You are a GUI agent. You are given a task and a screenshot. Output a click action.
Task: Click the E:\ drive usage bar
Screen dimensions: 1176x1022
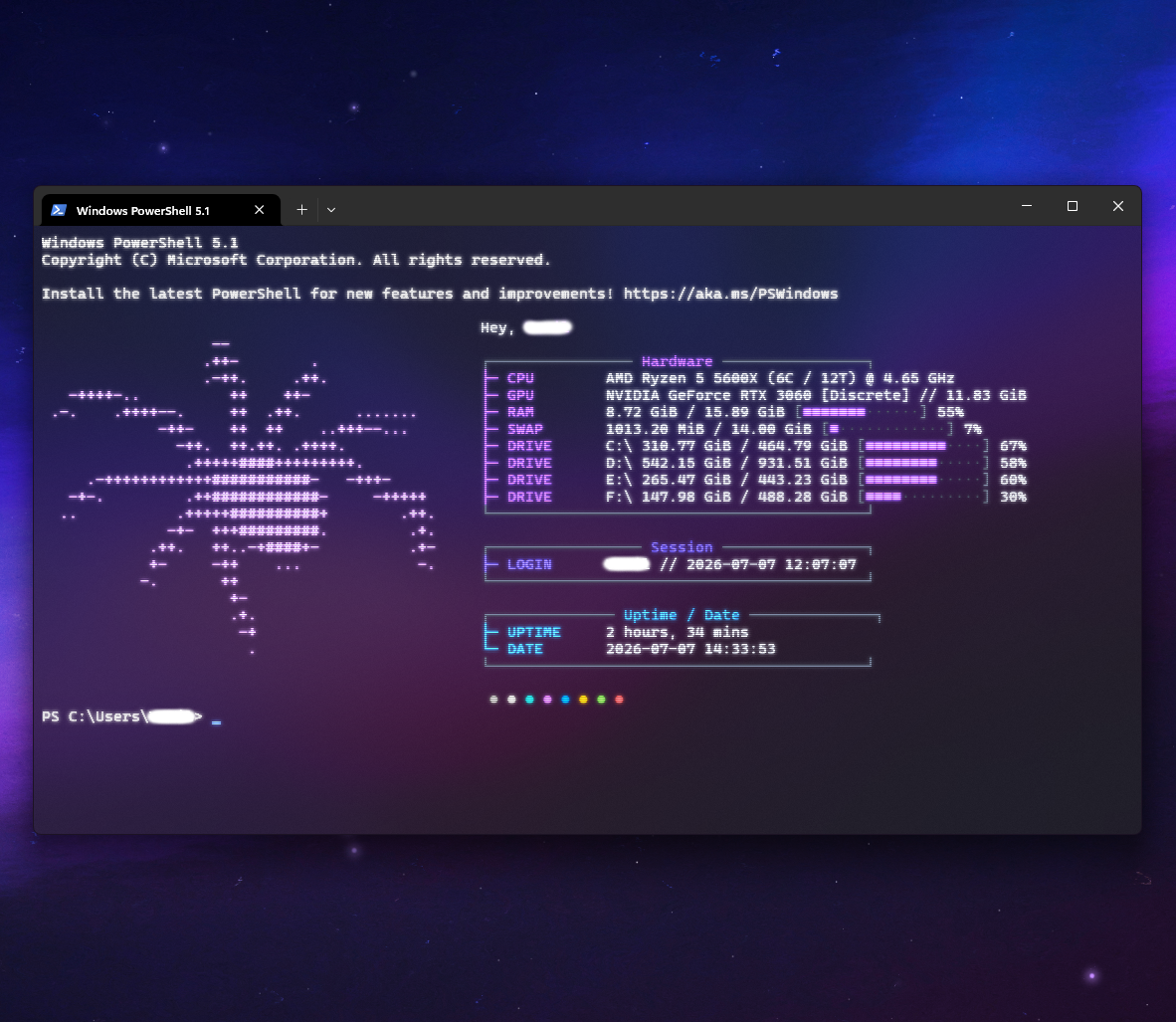pyautogui.click(x=924, y=480)
